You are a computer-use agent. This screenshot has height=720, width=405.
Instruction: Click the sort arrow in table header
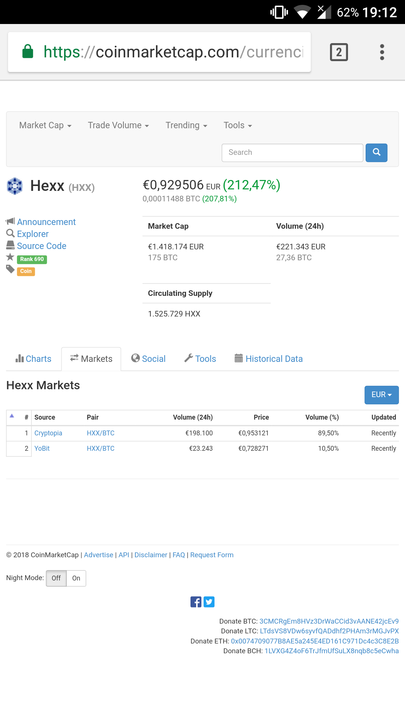11,416
